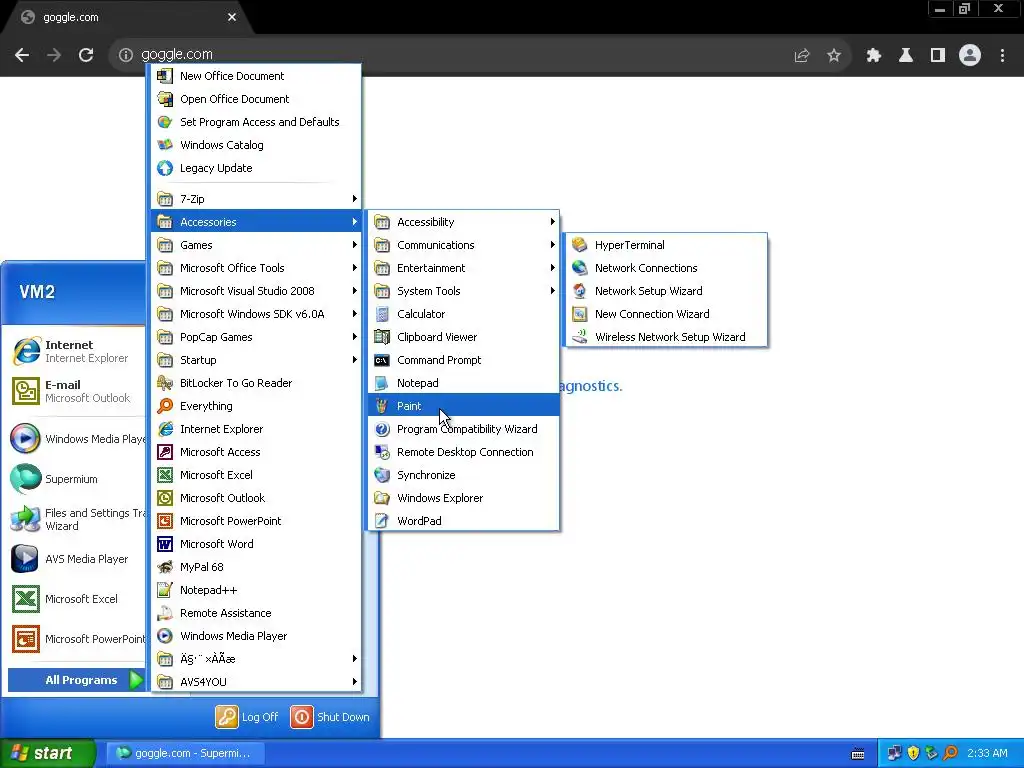Select the goggle.com browser tab
This screenshot has width=1024, height=768.
point(129,18)
